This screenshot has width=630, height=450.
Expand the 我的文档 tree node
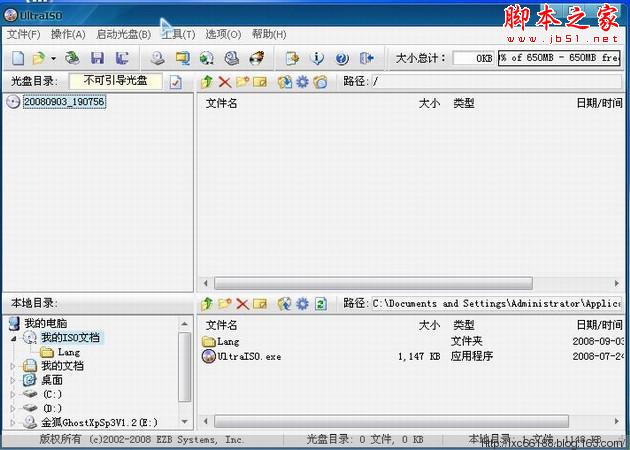click(x=13, y=366)
